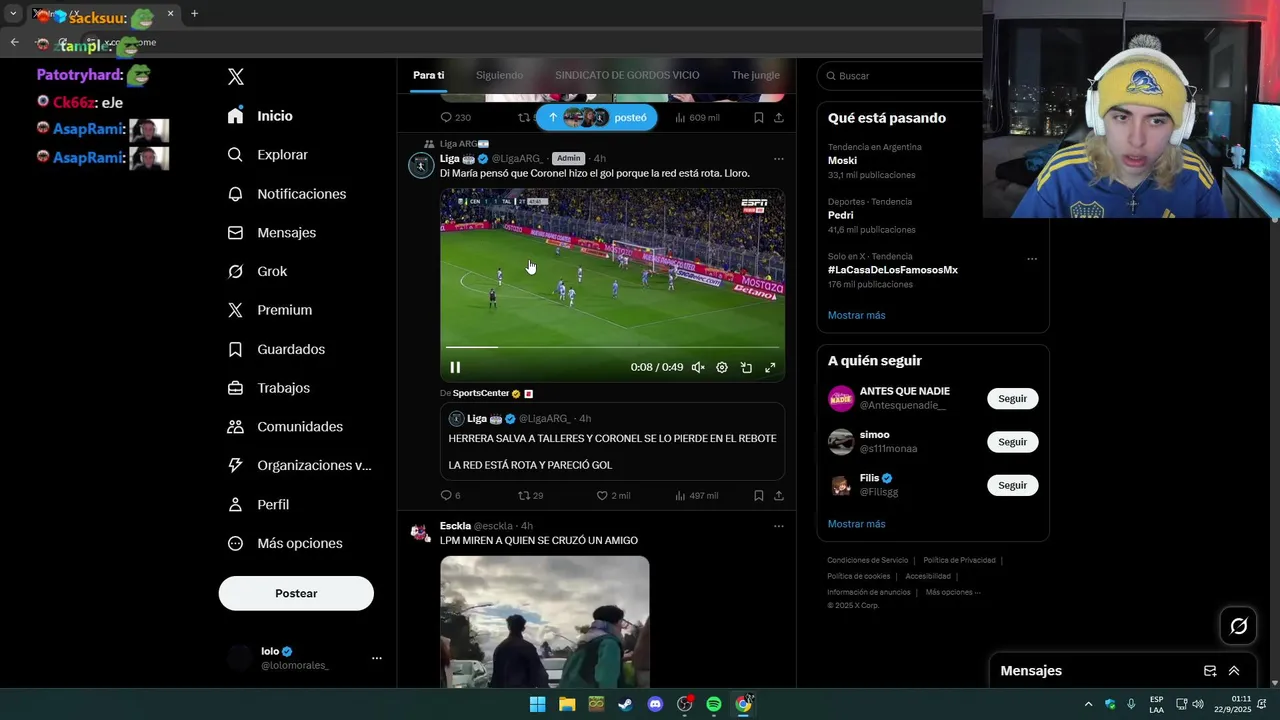Open Spotify from the taskbar
Screen dimensions: 1280x720
tap(714, 704)
